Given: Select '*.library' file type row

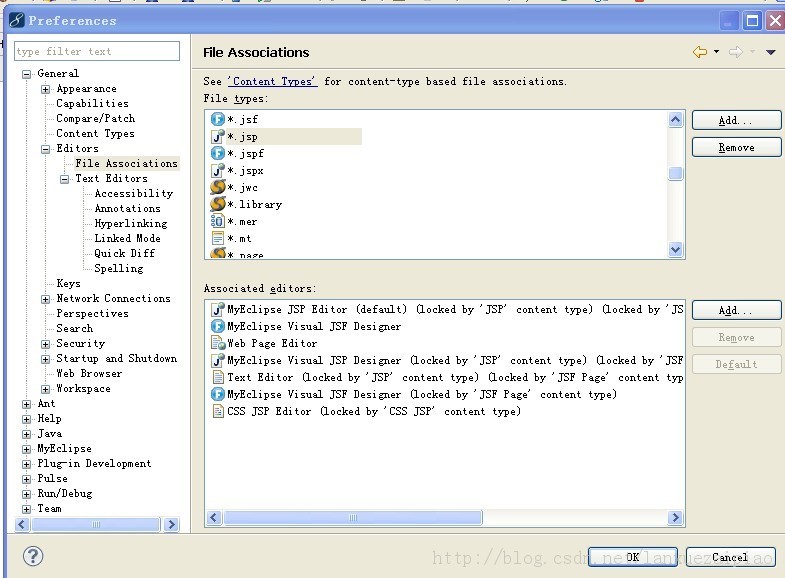Looking at the screenshot, I should click(246, 204).
